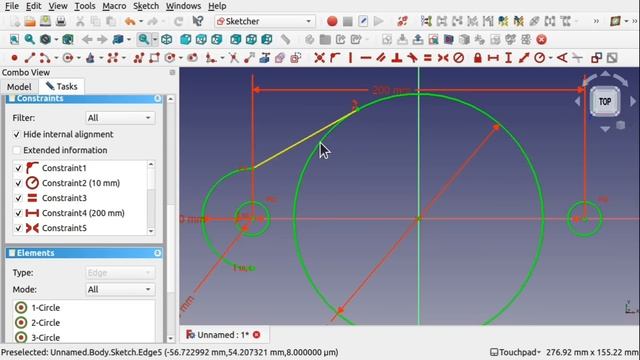Apply Perpendicular constraint
The image size is (640, 360).
(x=396, y=58)
